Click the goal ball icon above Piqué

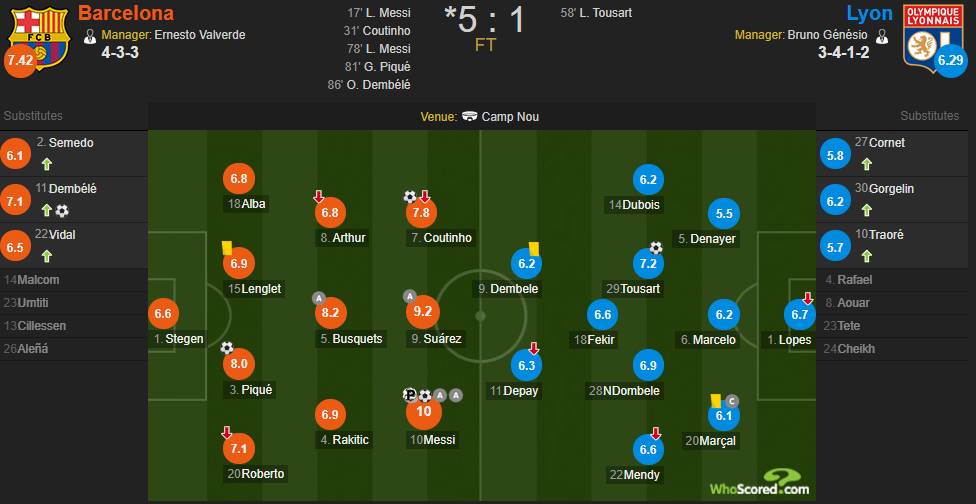click(x=227, y=348)
